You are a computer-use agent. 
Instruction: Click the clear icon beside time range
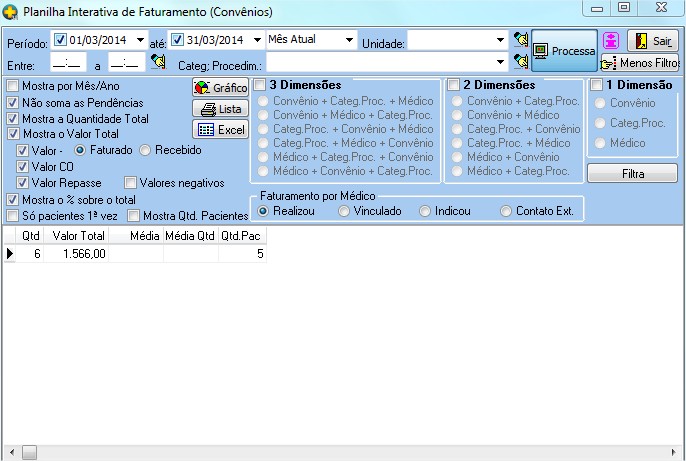tap(158, 62)
